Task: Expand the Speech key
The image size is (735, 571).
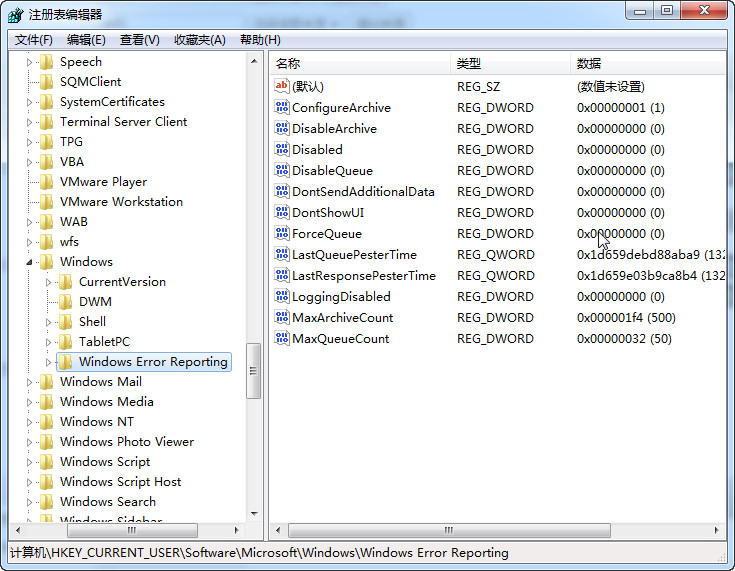Action: [29, 62]
